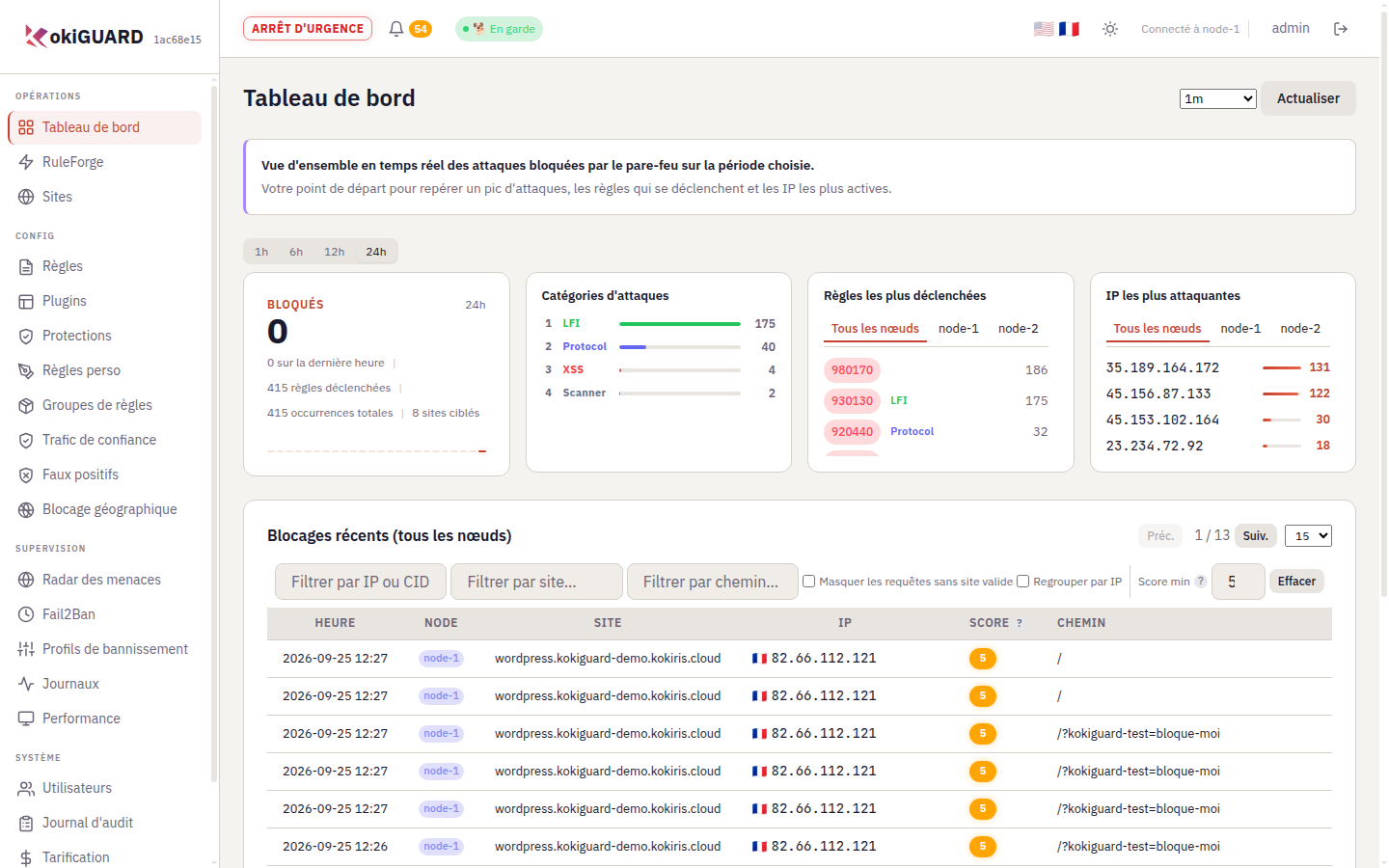Image resolution: width=1389 pixels, height=868 pixels.
Task: Go to next page with Suiv.
Action: coord(1256,535)
